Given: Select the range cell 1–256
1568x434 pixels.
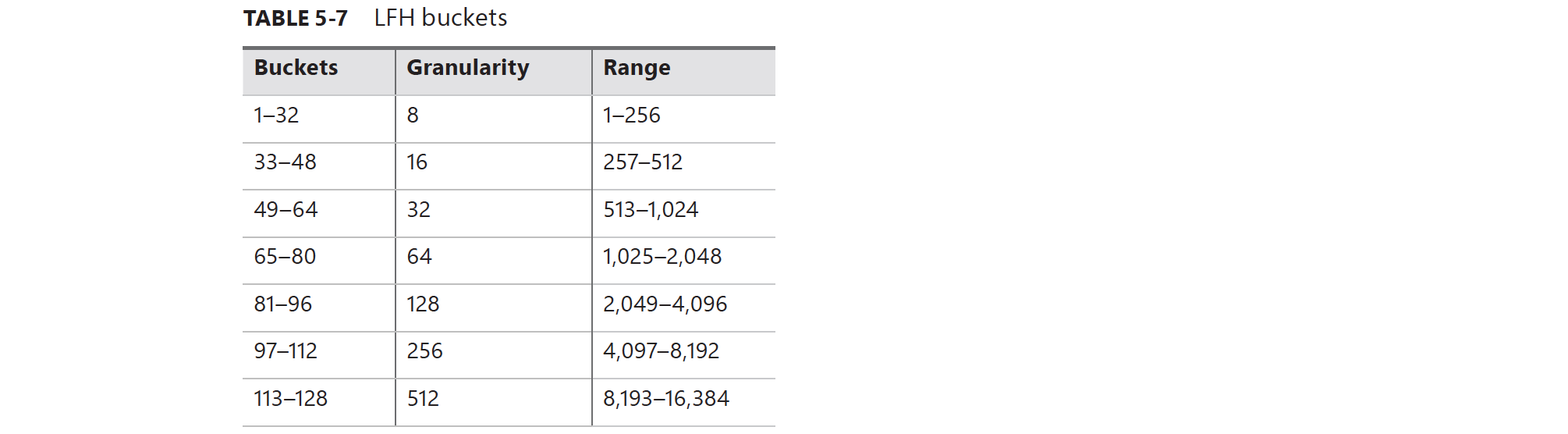Looking at the screenshot, I should [632, 116].
